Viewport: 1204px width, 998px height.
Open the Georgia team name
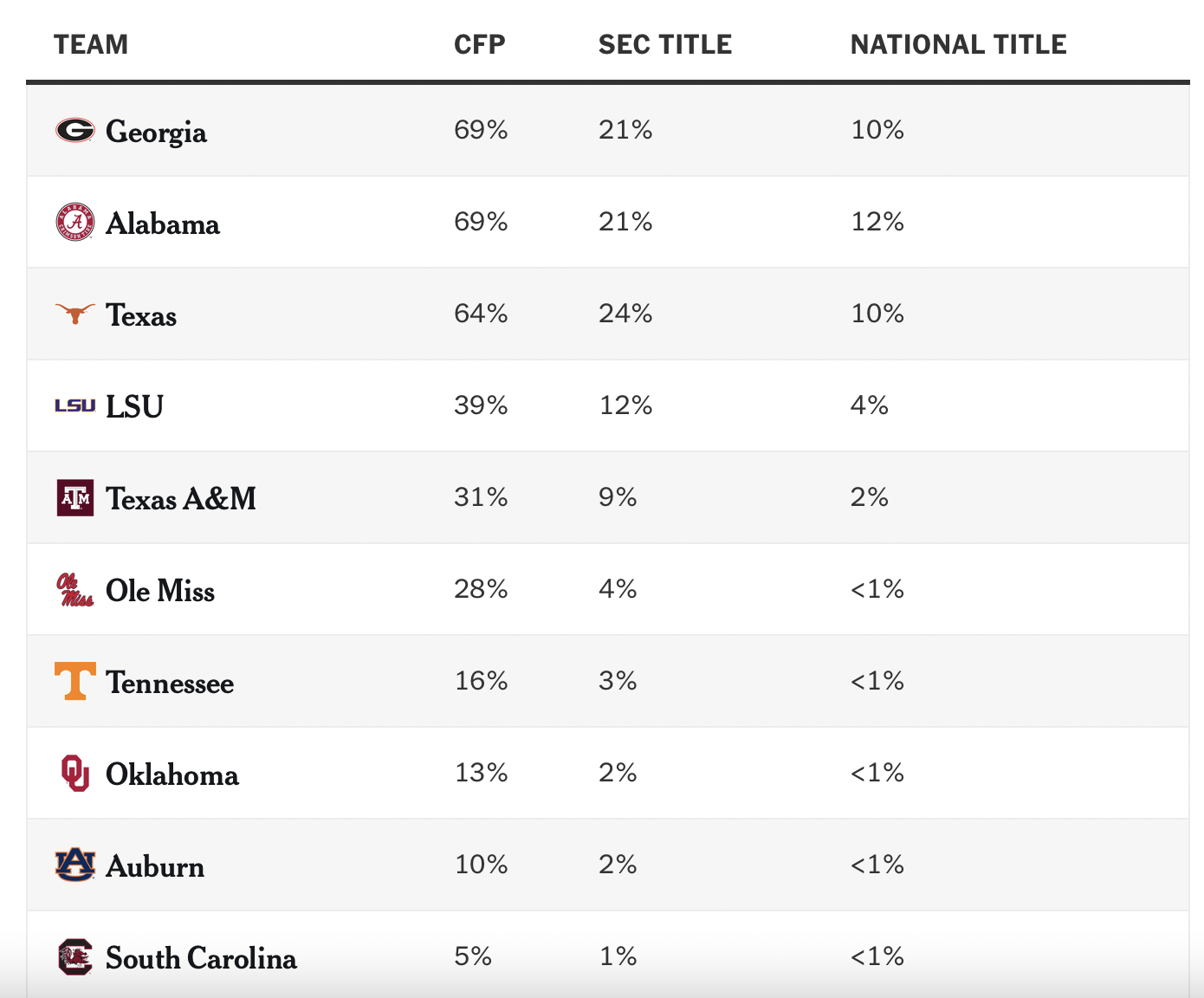point(156,132)
